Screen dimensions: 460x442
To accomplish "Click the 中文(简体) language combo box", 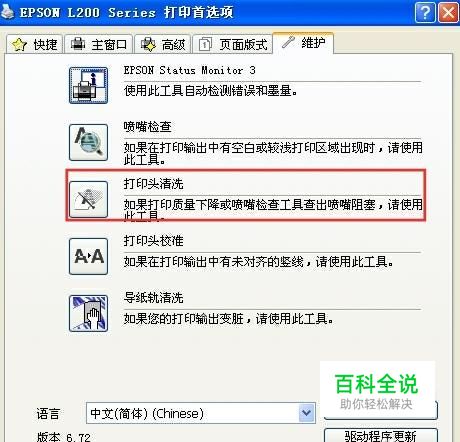I will (201, 413).
